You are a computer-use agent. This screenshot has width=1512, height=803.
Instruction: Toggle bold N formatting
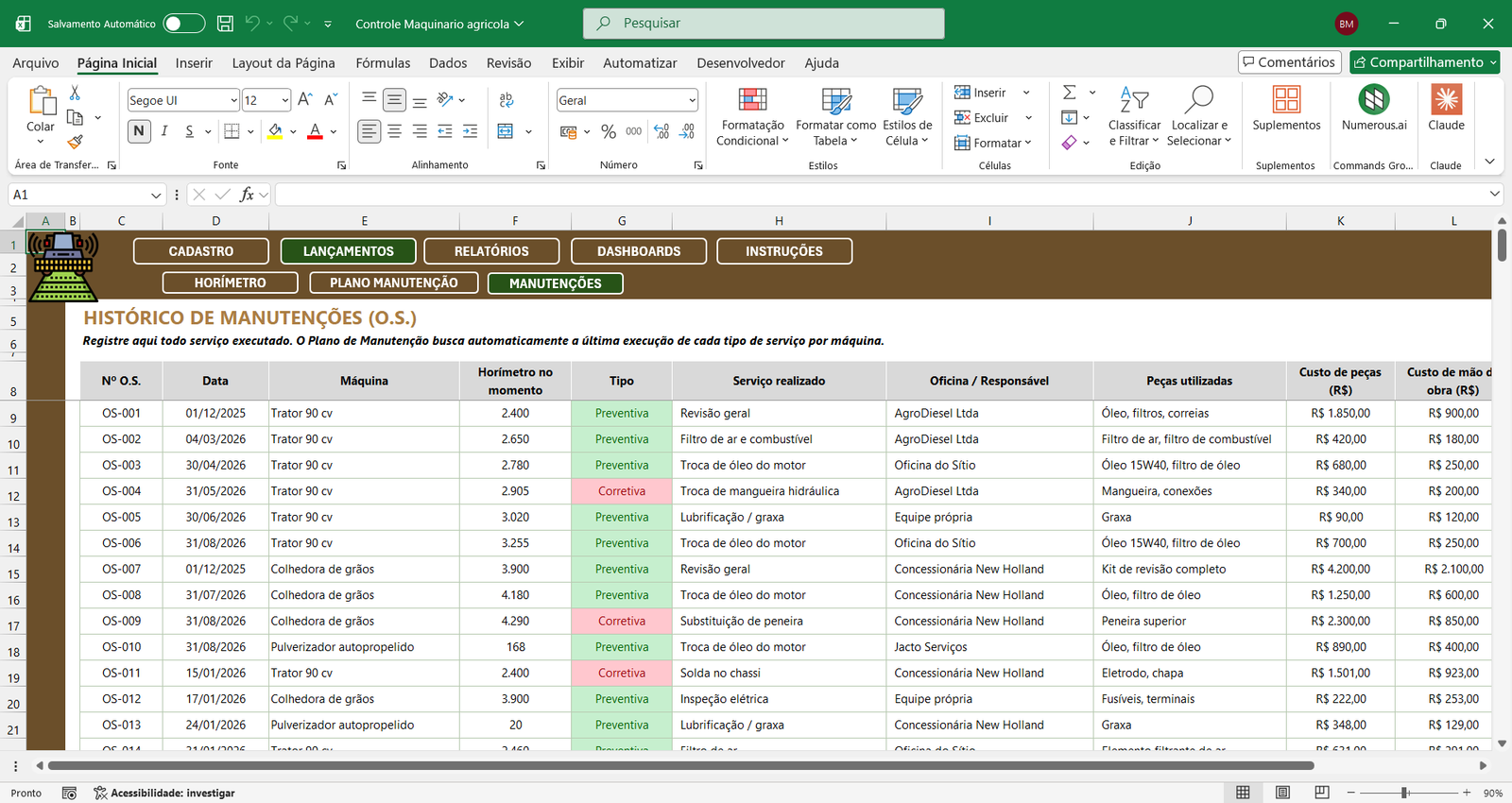pos(139,131)
